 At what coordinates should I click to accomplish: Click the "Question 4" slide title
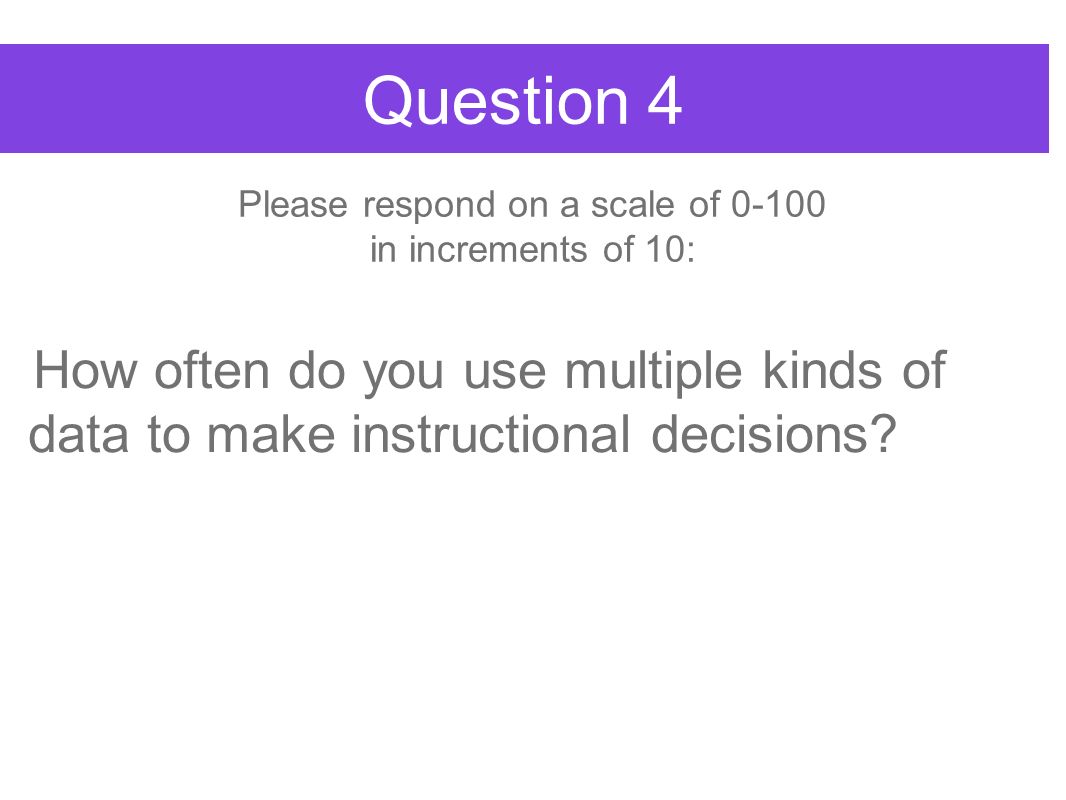(x=522, y=101)
